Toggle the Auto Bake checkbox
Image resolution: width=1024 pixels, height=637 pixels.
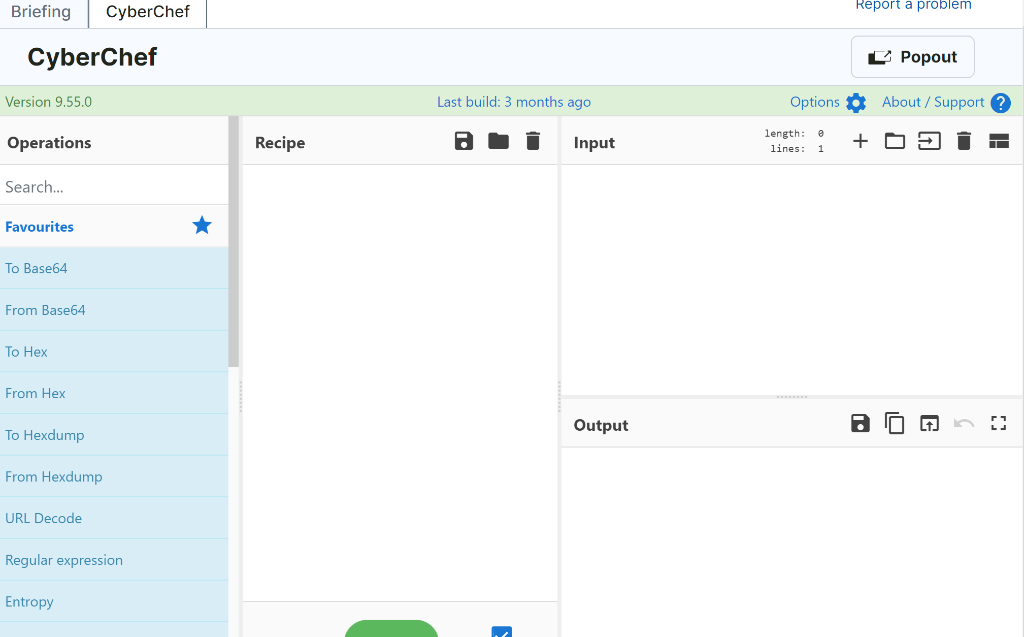(502, 631)
